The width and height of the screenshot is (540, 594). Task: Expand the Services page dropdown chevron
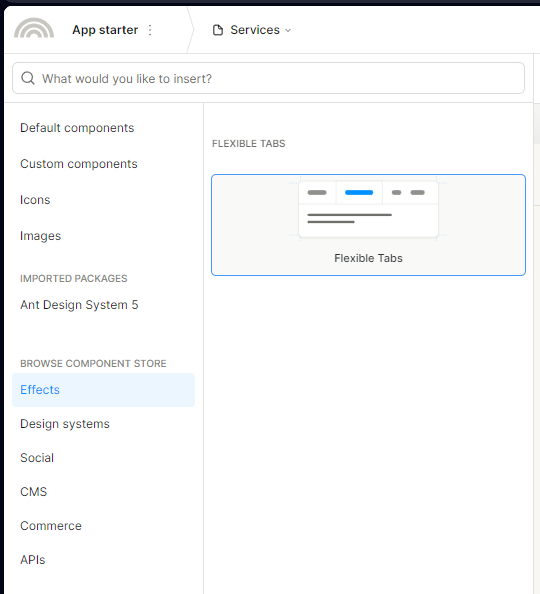[x=288, y=30]
